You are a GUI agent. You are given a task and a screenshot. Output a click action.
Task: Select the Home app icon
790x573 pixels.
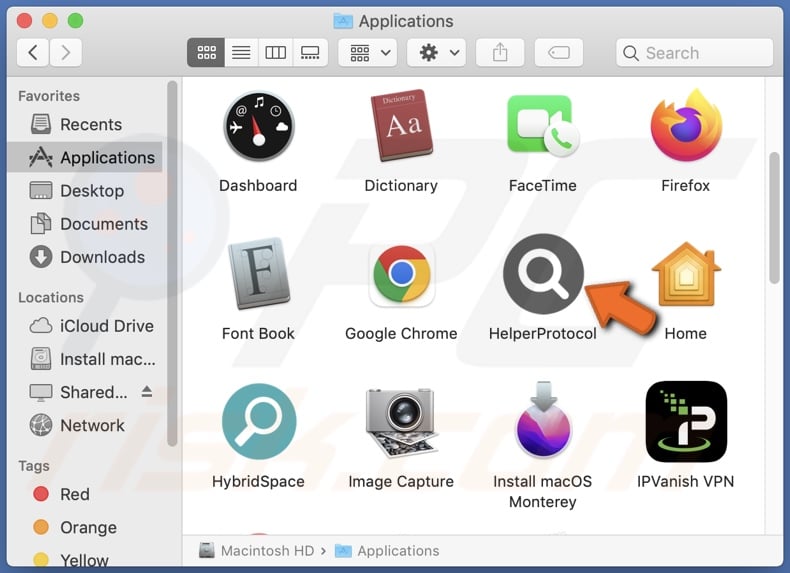coord(686,274)
